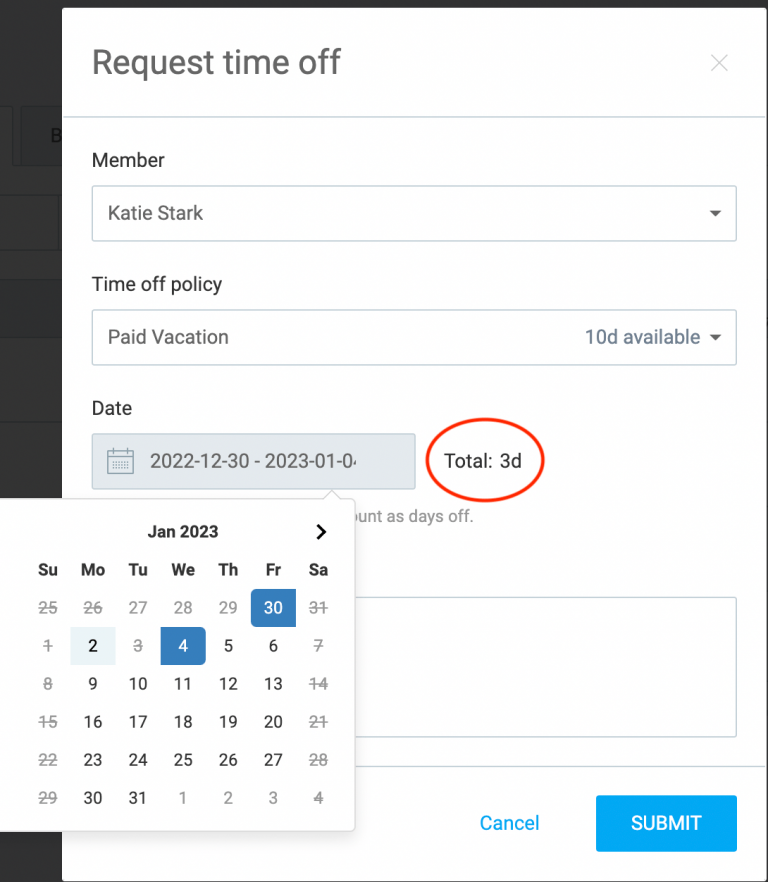Open the Member selector showing Katie Stark
768x882 pixels.
pos(413,213)
